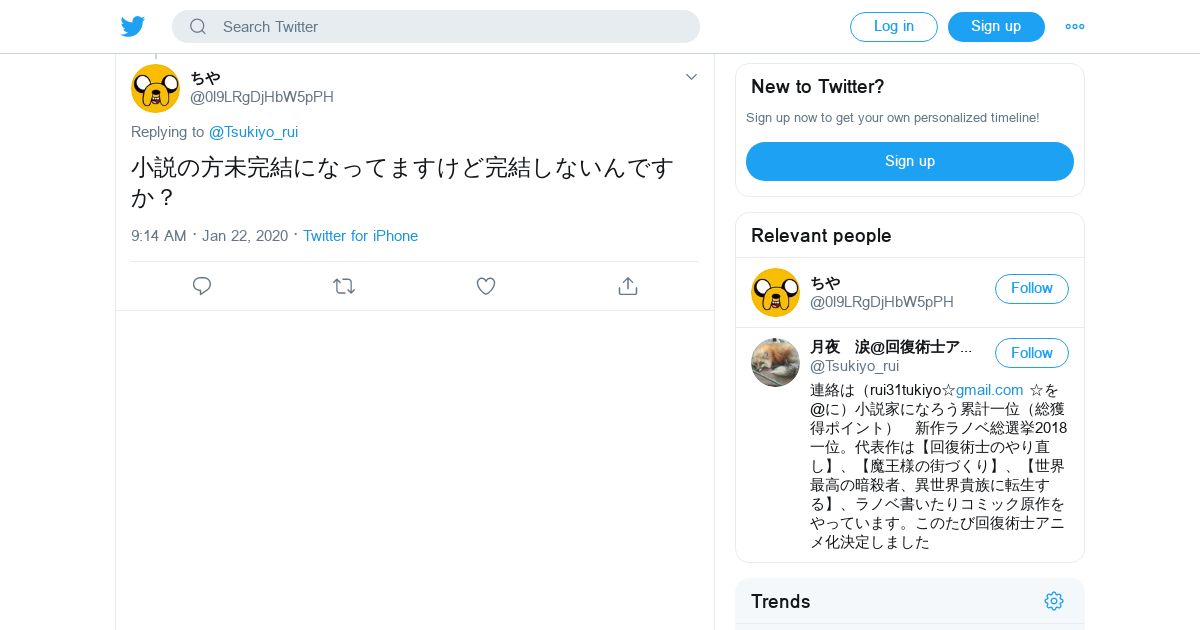Expand the tweet options chevron
The image size is (1200, 630).
pos(691,77)
